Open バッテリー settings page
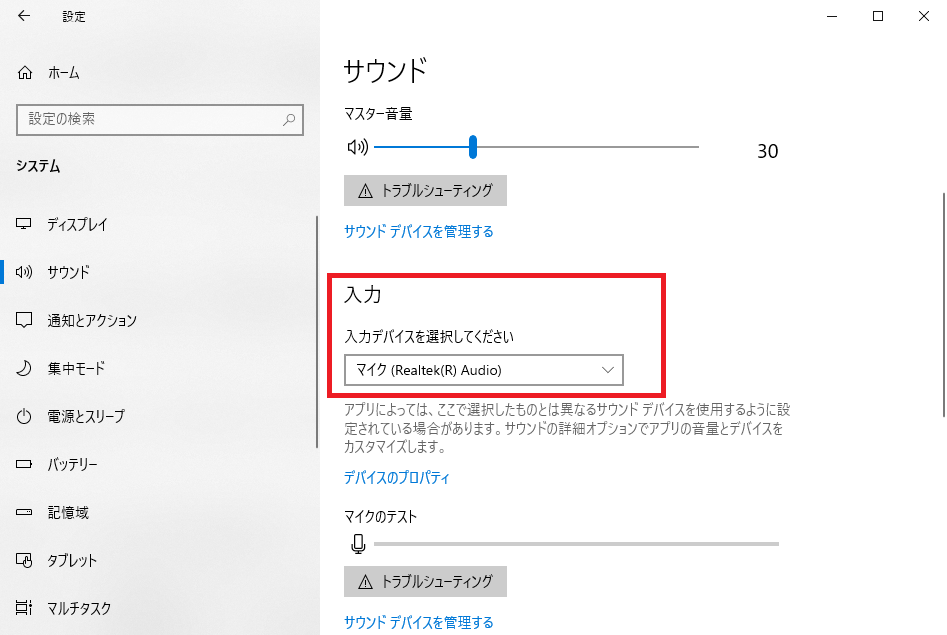This screenshot has height=635, width=947. click(x=72, y=464)
